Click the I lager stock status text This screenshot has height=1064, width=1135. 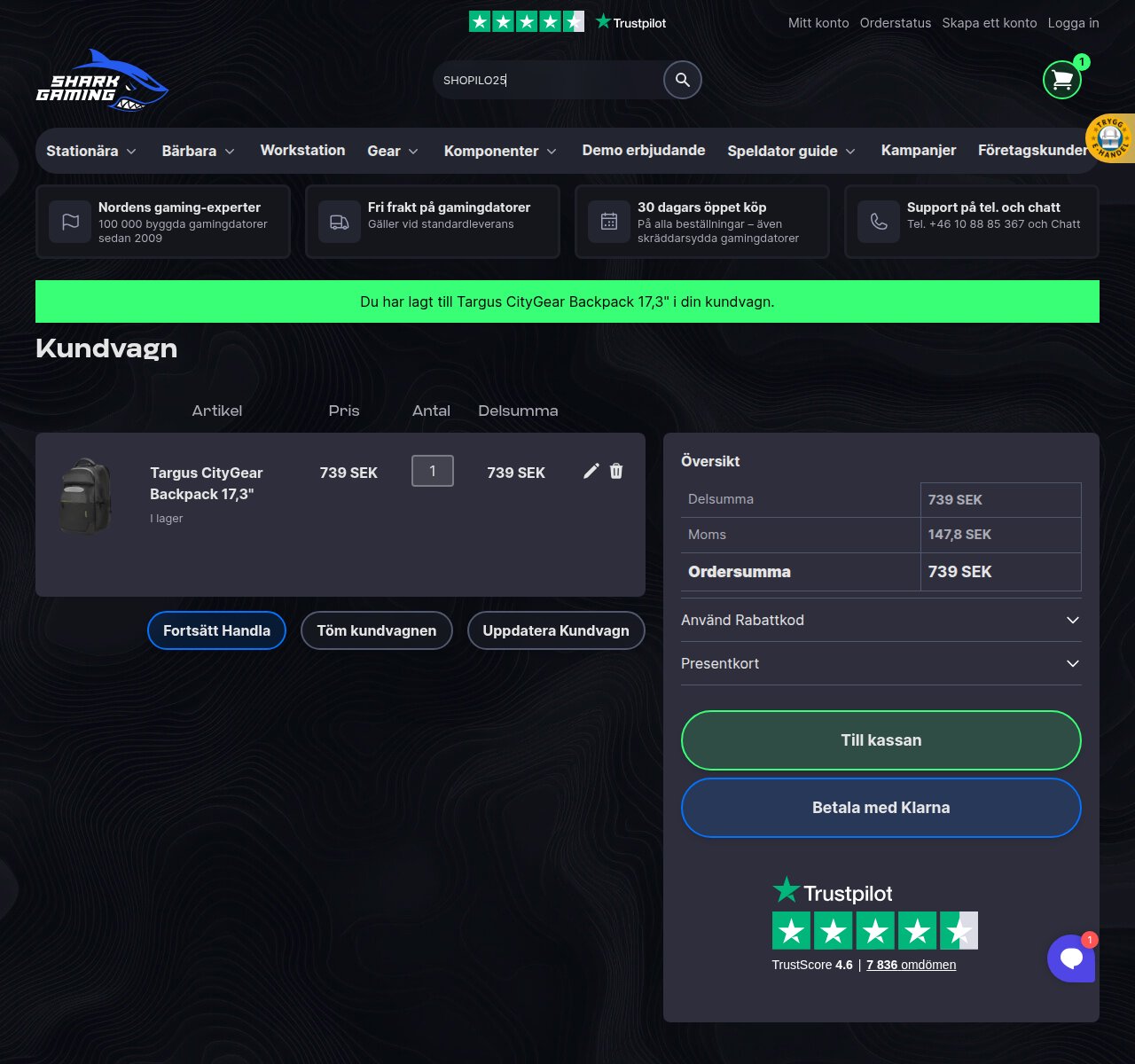tap(167, 519)
